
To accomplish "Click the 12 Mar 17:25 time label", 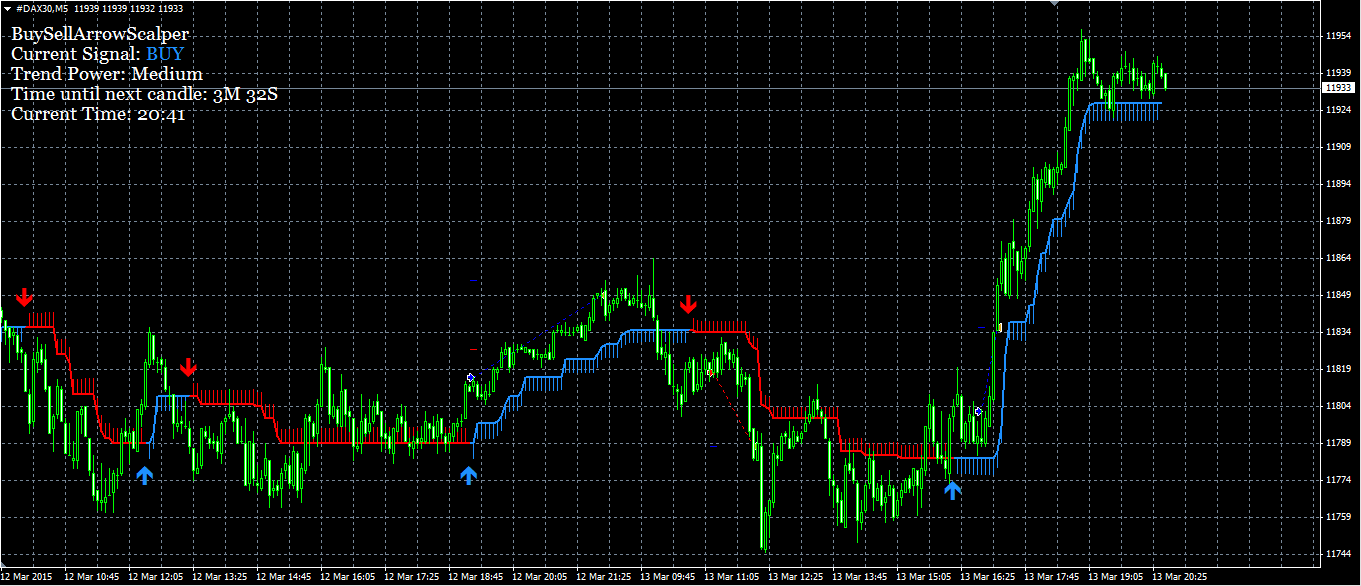I will pyautogui.click(x=411, y=577).
